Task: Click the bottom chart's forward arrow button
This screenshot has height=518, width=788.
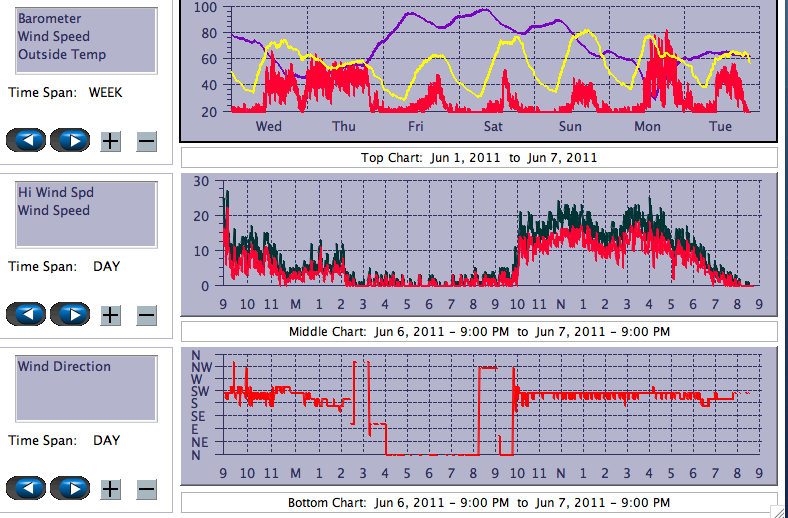Action: point(70,489)
